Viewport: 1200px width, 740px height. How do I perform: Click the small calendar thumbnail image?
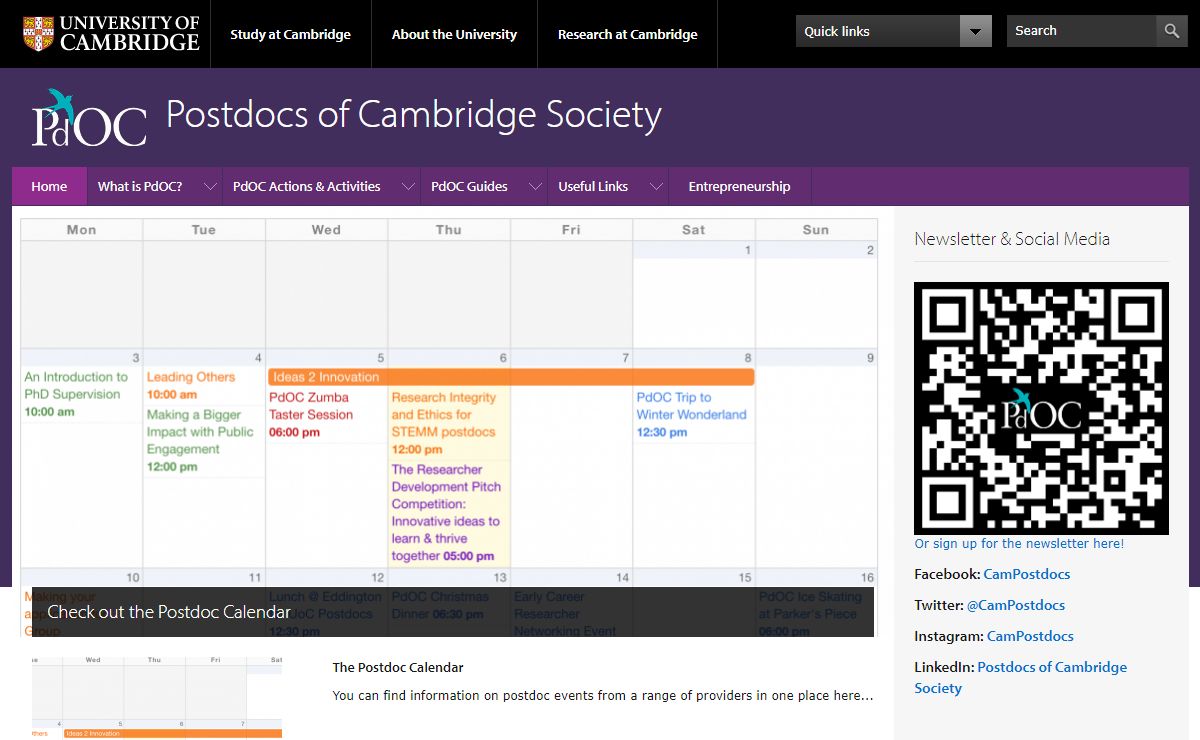[157, 697]
